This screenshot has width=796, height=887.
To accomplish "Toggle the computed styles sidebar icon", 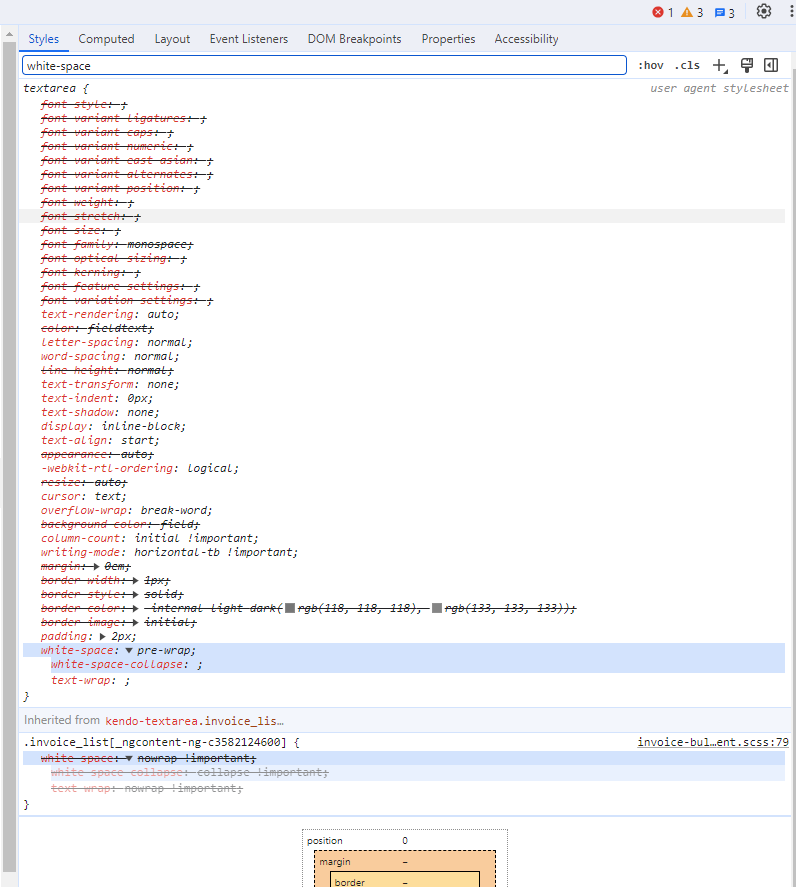I will coord(771,65).
